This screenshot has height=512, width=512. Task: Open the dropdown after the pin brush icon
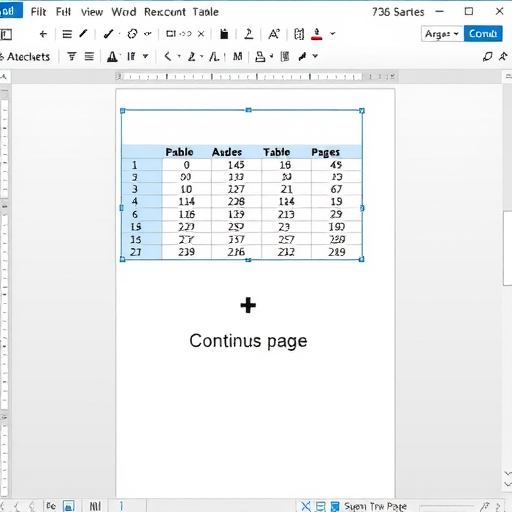pyautogui.click(x=315, y=56)
